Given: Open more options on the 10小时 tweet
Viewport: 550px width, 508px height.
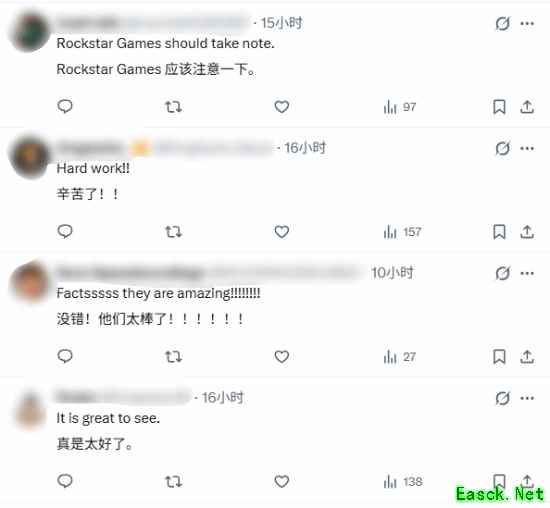Looking at the screenshot, I should (x=527, y=273).
